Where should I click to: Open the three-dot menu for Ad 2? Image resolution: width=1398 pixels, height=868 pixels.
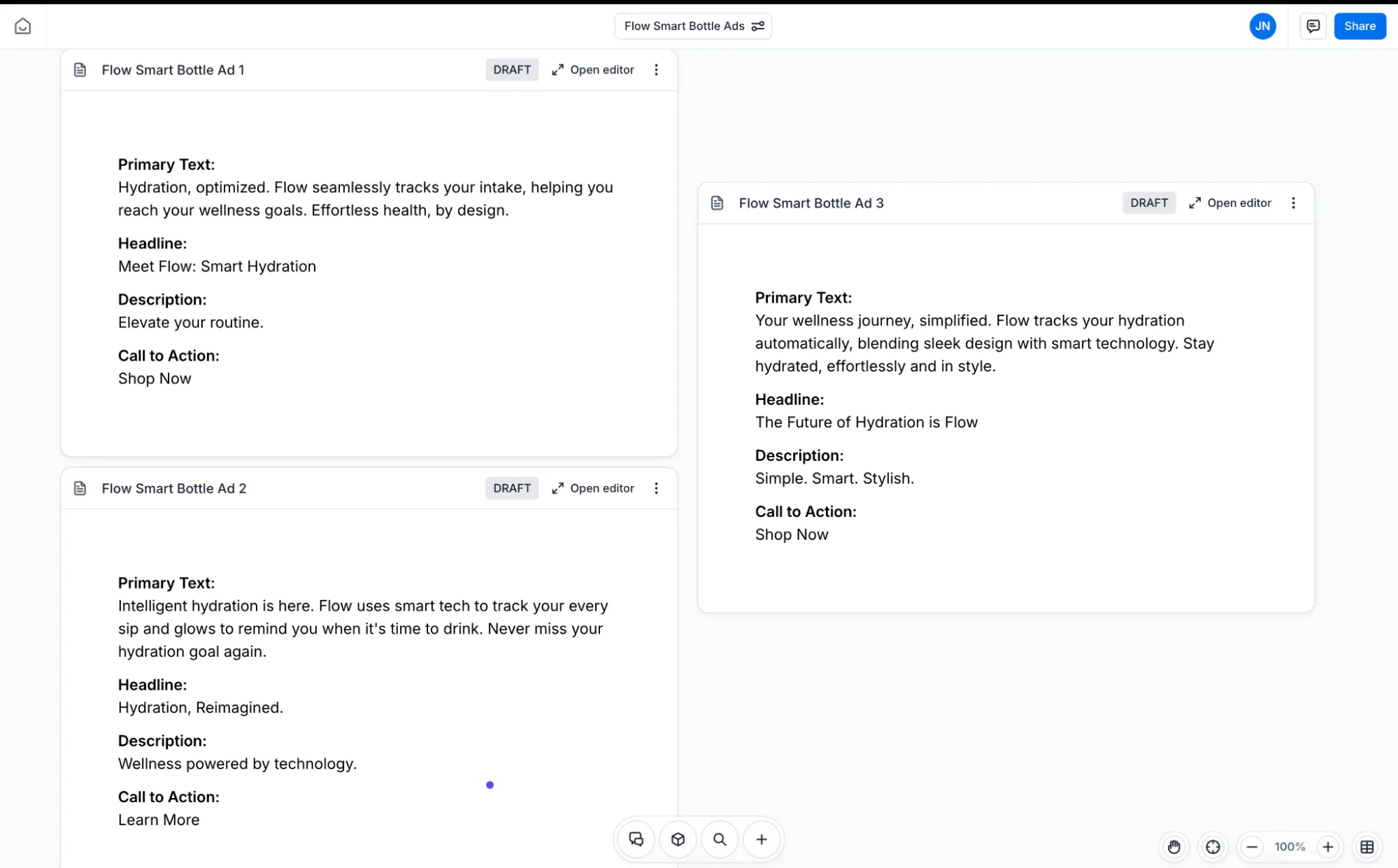[656, 488]
